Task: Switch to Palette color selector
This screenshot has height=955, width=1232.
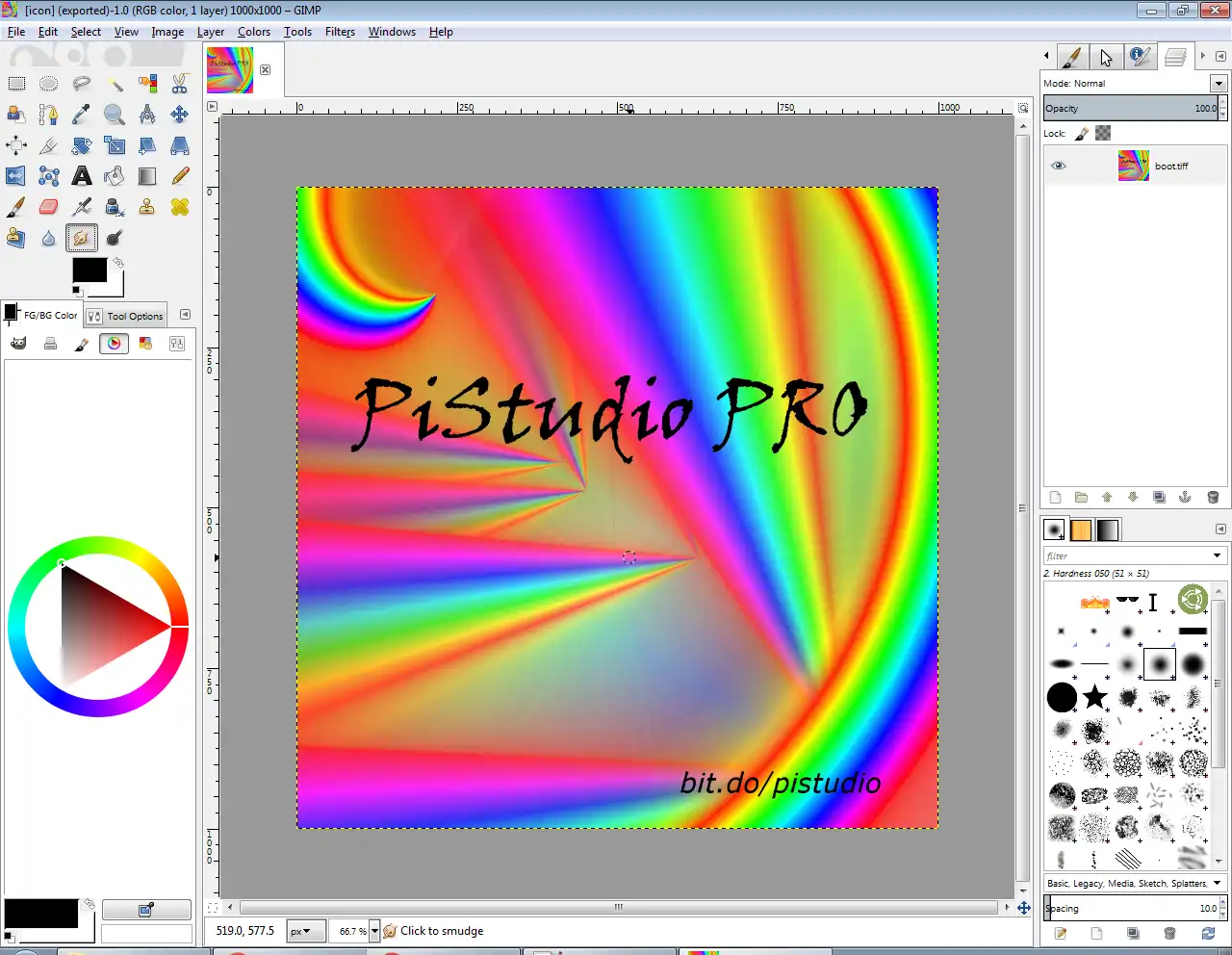Action: (145, 344)
